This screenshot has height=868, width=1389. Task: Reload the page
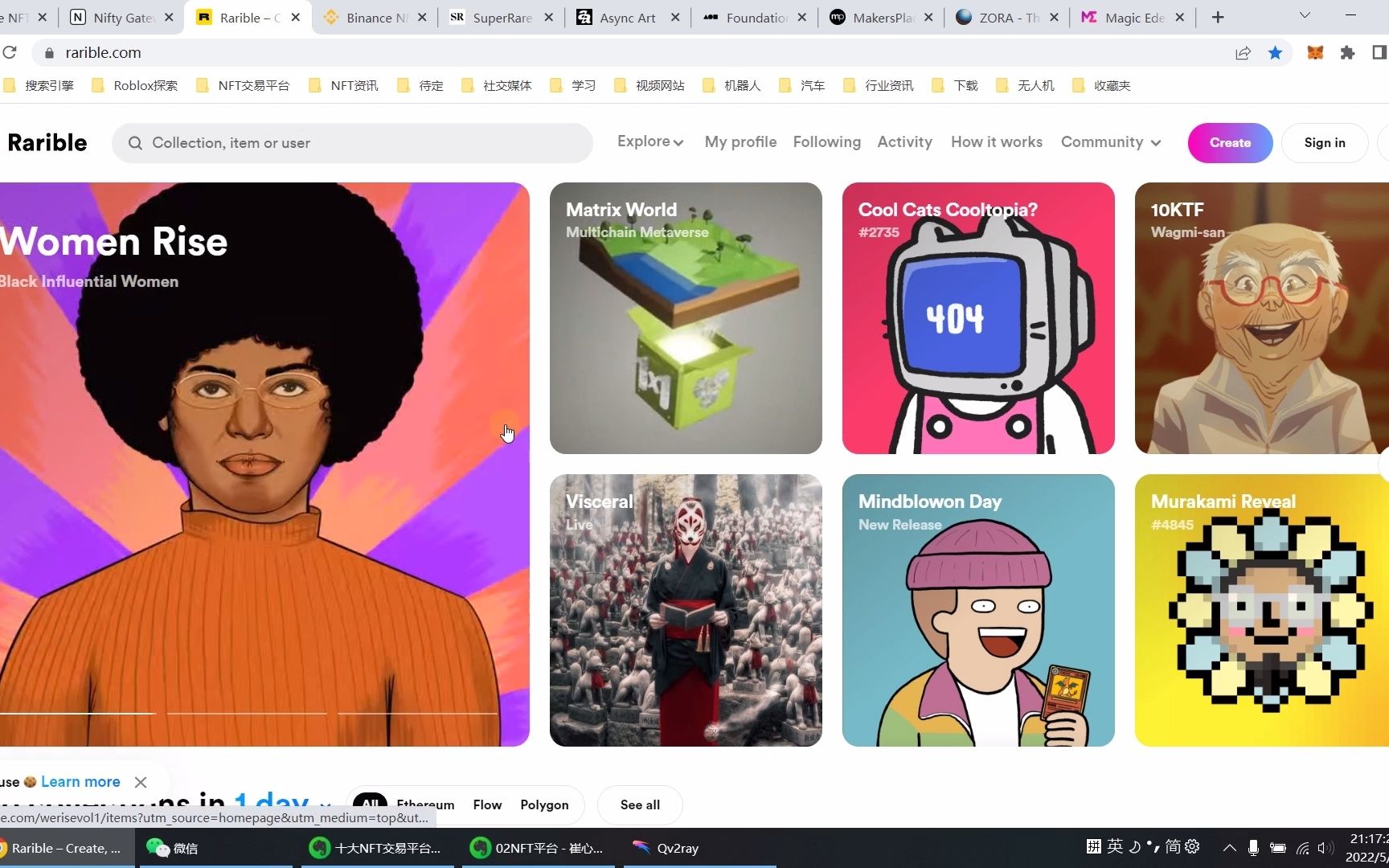pyautogui.click(x=10, y=52)
